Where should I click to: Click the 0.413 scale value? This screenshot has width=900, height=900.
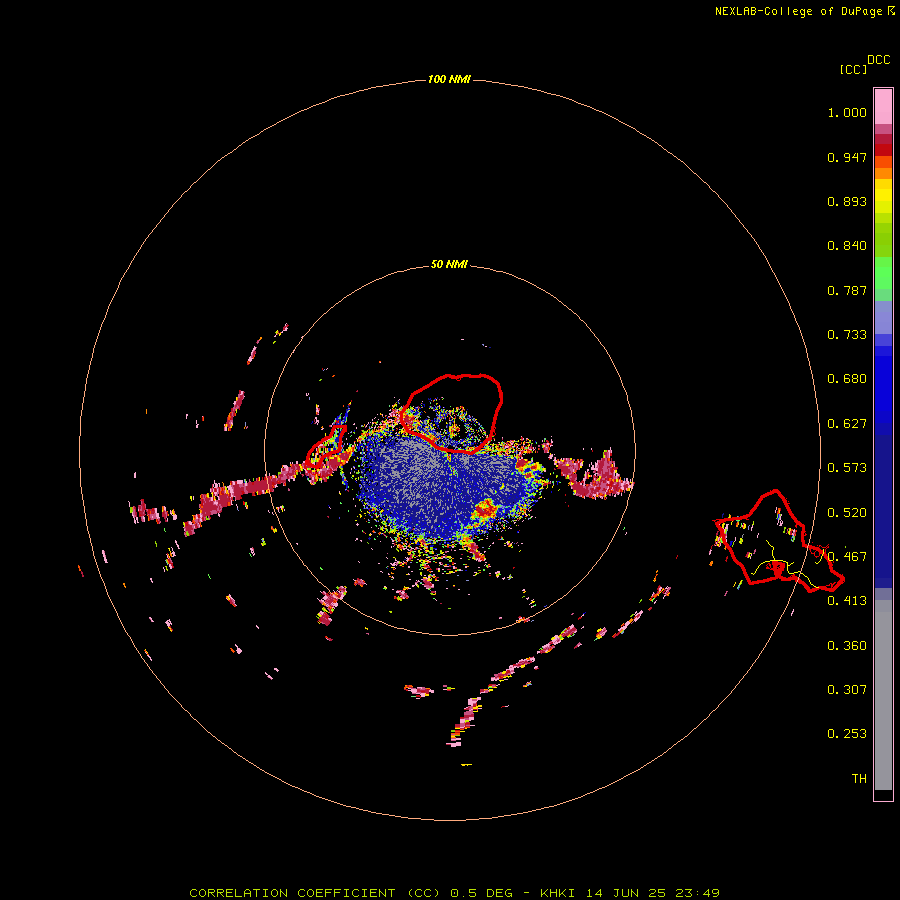[847, 601]
